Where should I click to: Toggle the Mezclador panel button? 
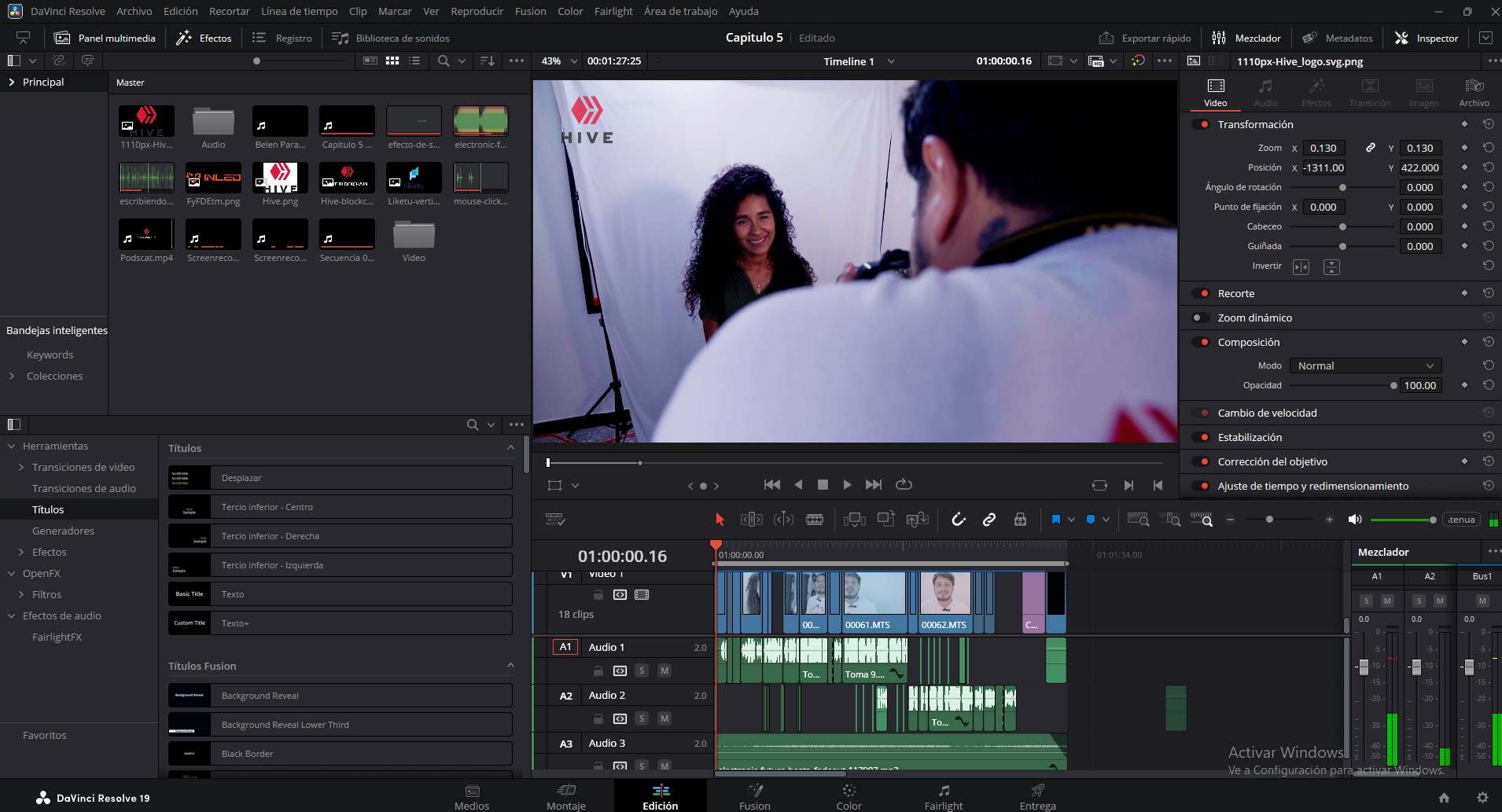click(1246, 38)
